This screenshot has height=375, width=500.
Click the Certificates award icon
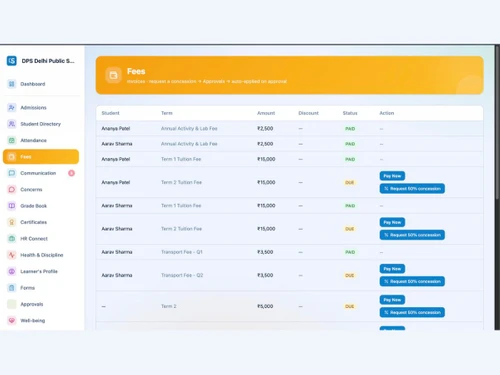12,222
